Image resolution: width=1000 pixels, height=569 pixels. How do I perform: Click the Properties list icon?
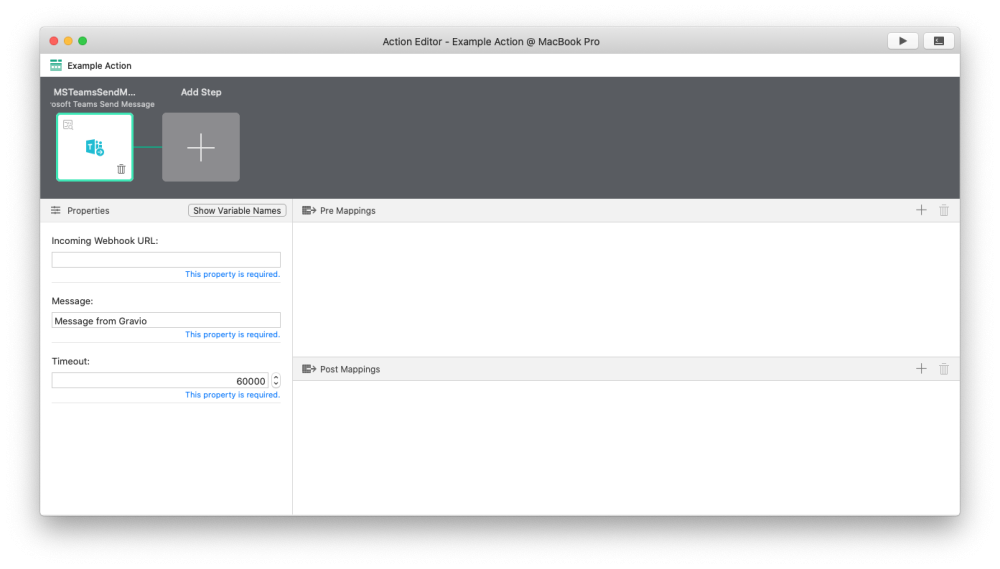tap(56, 211)
